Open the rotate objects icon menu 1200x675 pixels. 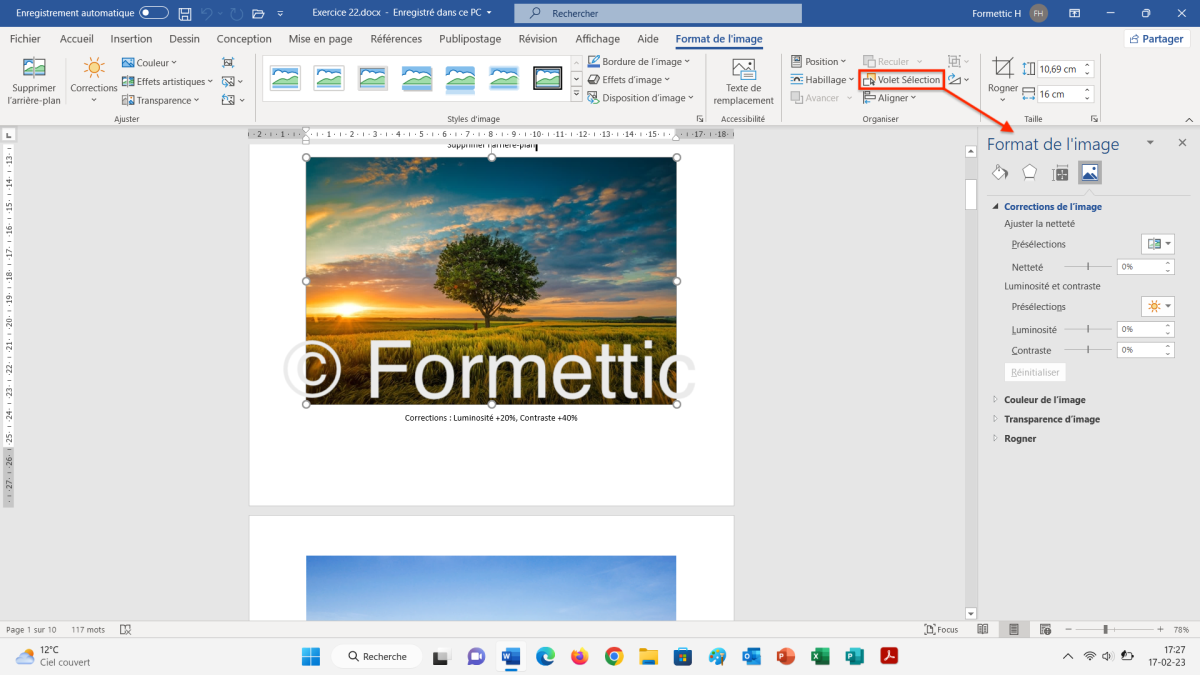pyautogui.click(x=957, y=80)
